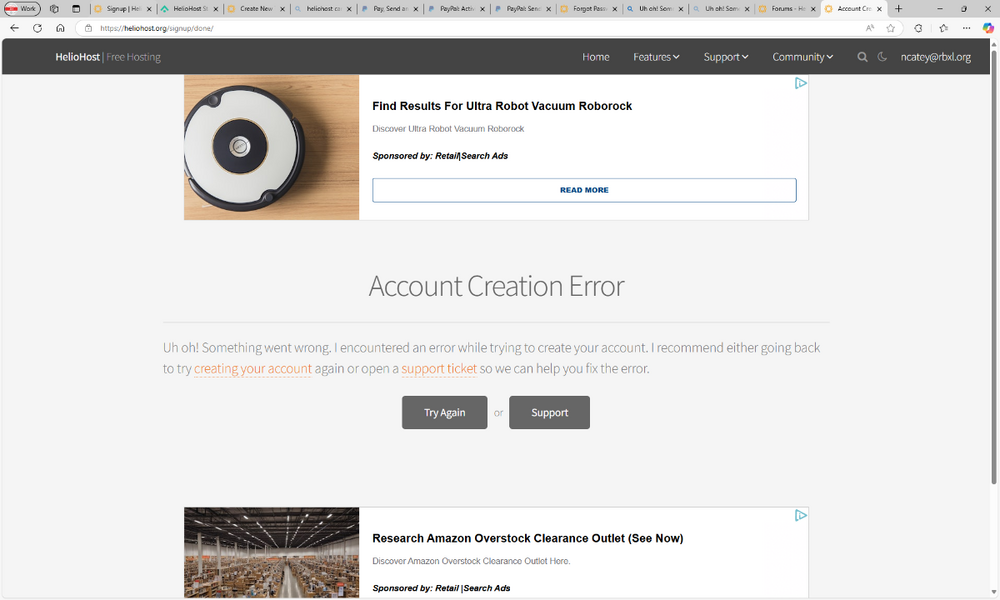Click the gray Support button below the error

pos(549,413)
